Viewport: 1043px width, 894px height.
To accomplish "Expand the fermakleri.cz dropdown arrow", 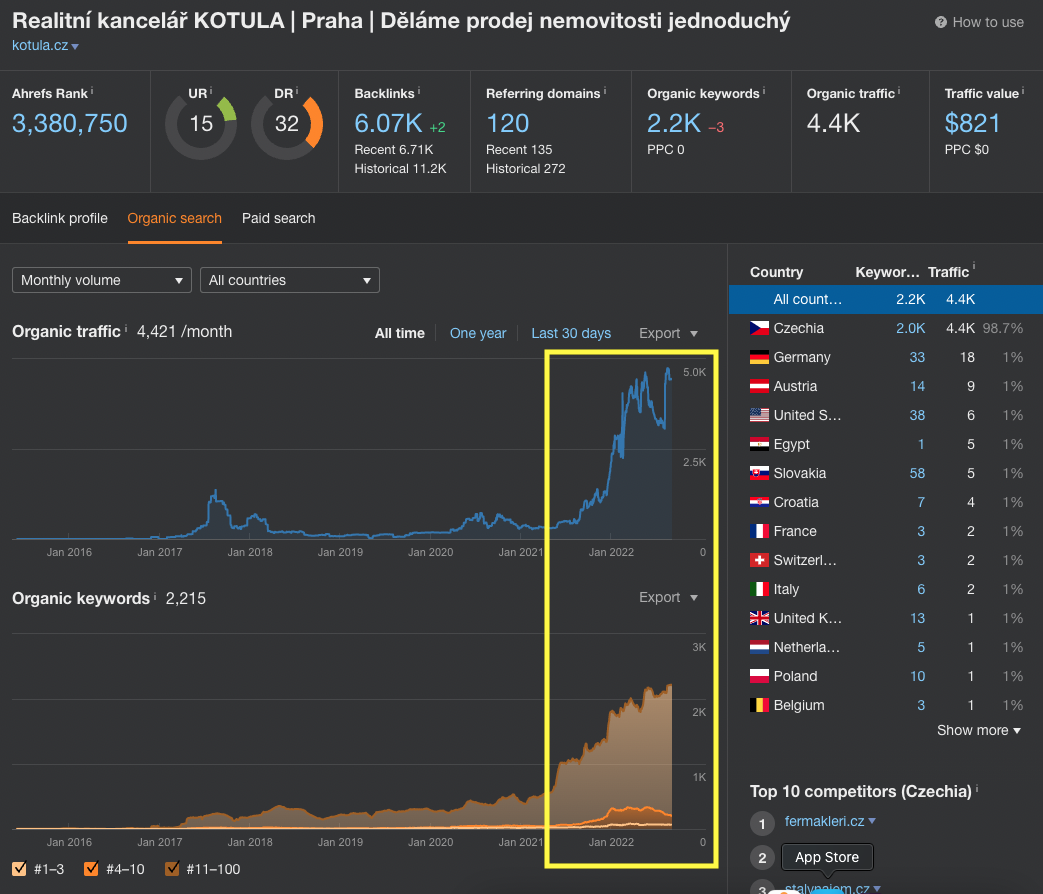I will click(x=872, y=821).
